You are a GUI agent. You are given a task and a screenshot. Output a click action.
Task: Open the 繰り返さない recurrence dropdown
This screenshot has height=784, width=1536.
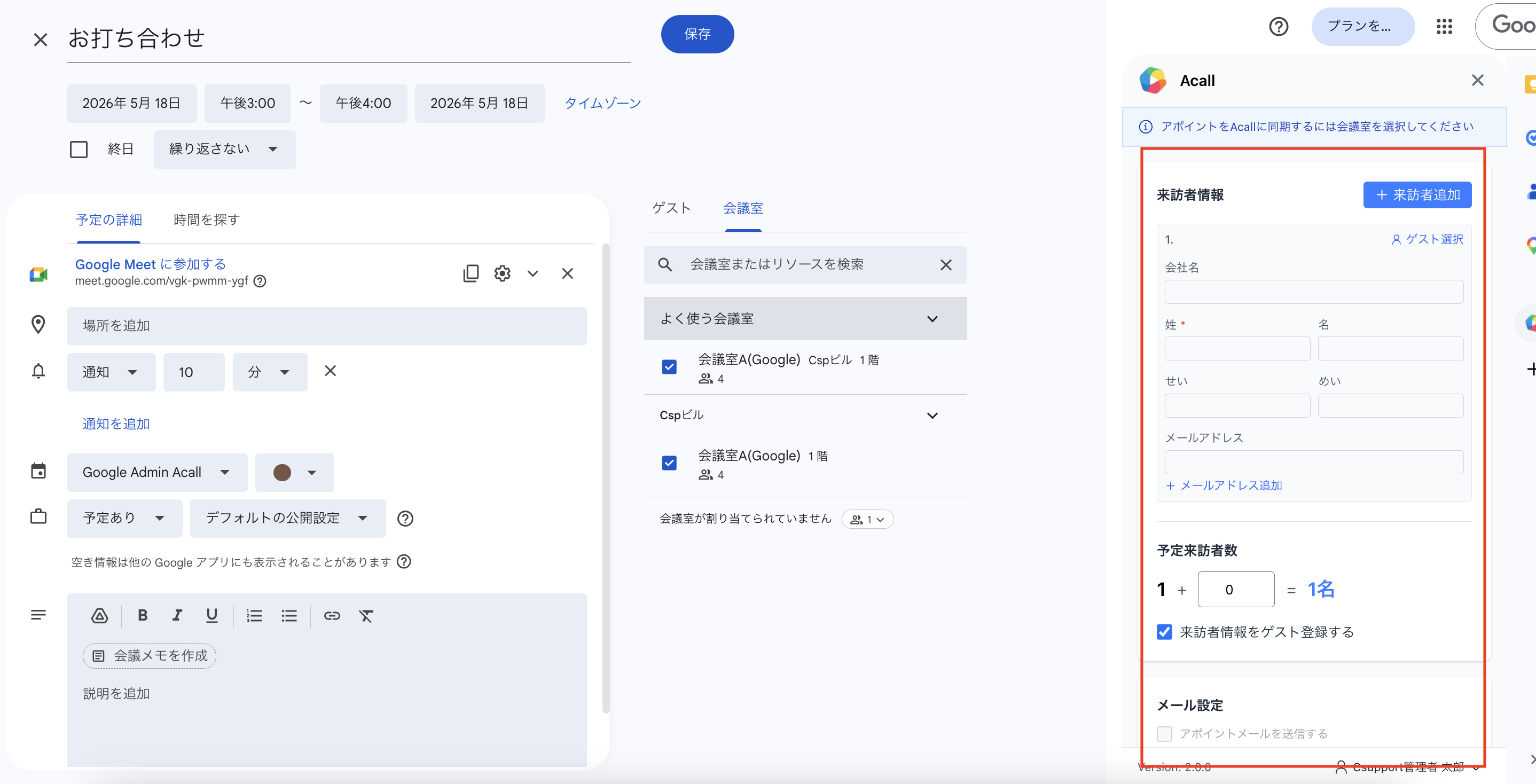pos(224,149)
